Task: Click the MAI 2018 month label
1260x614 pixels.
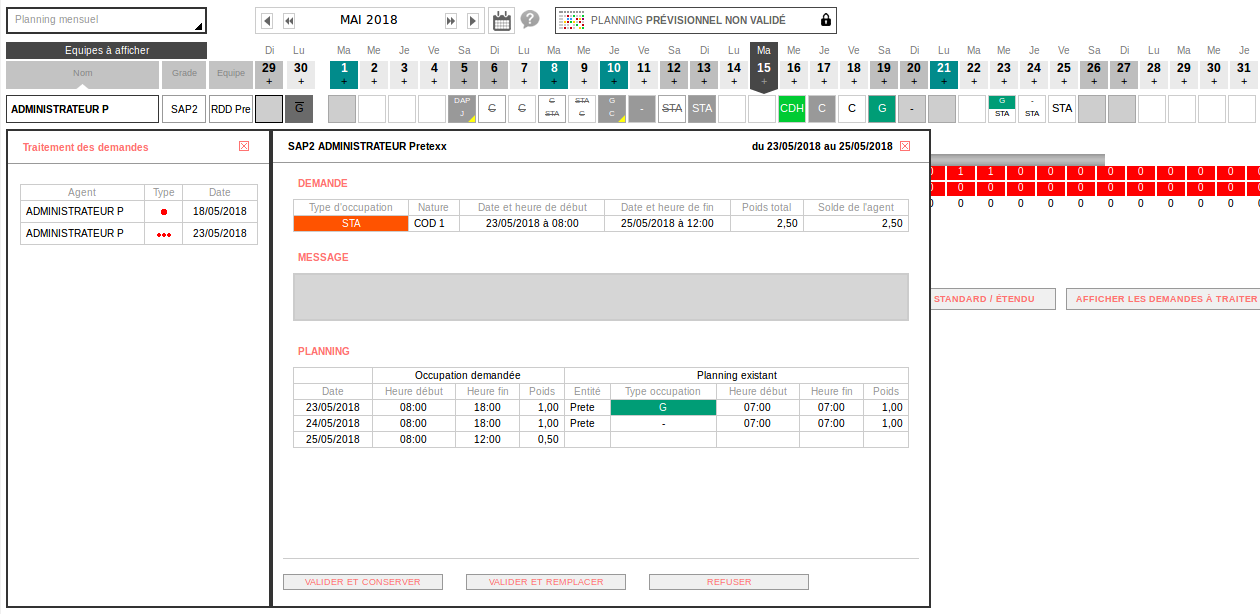Action: pyautogui.click(x=369, y=20)
